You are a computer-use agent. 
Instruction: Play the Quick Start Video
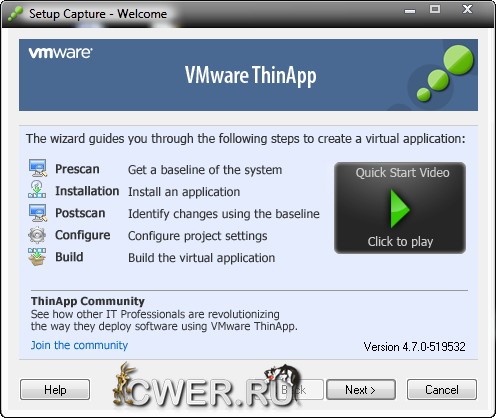400,208
